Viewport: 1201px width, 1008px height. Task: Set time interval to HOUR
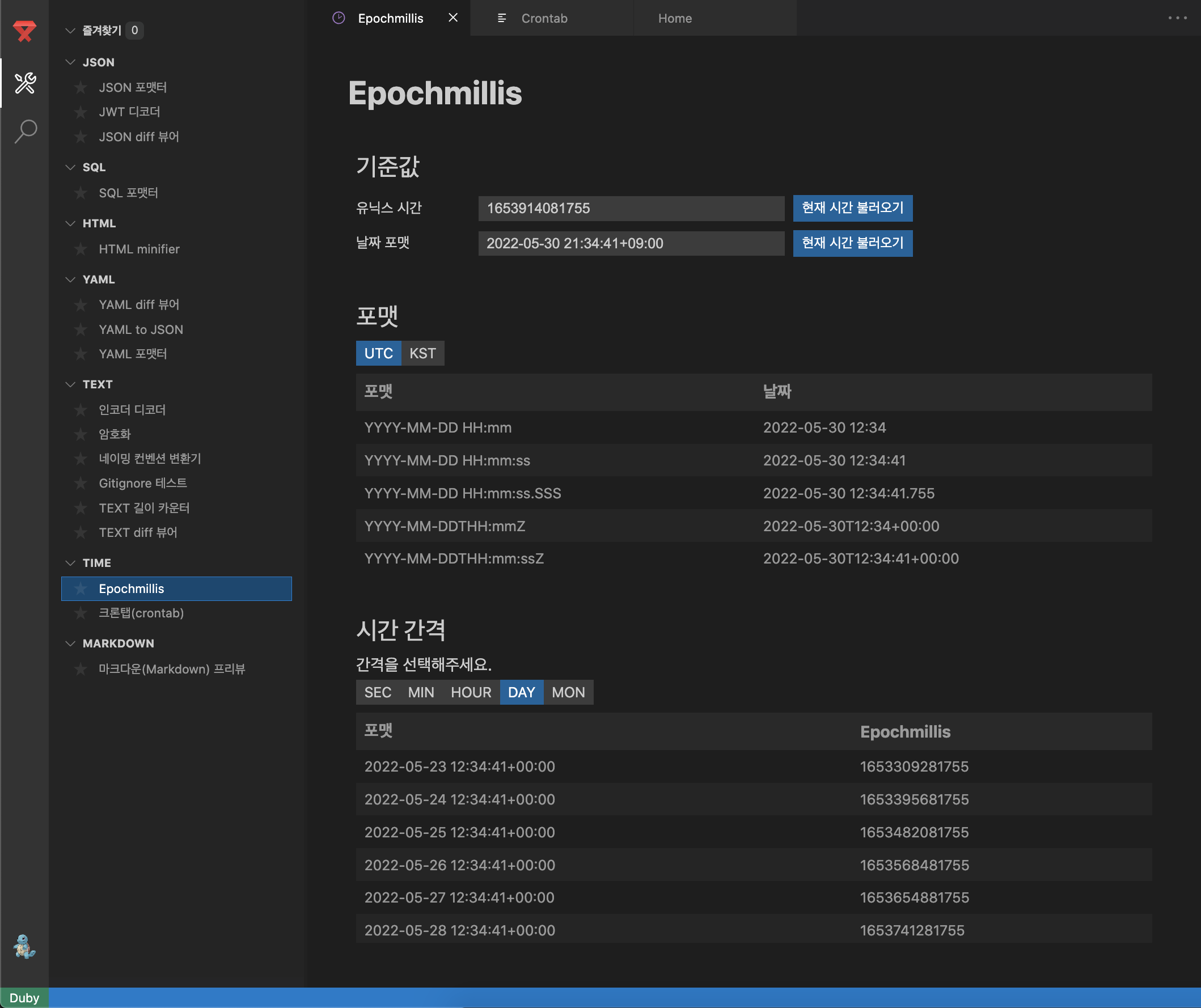click(470, 692)
